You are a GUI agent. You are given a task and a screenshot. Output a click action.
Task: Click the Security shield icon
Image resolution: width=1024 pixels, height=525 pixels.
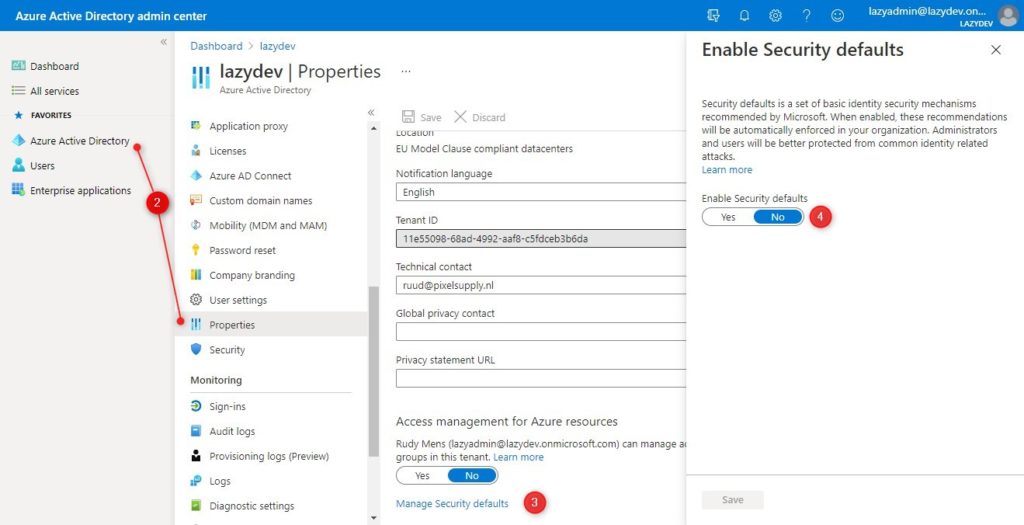(196, 349)
